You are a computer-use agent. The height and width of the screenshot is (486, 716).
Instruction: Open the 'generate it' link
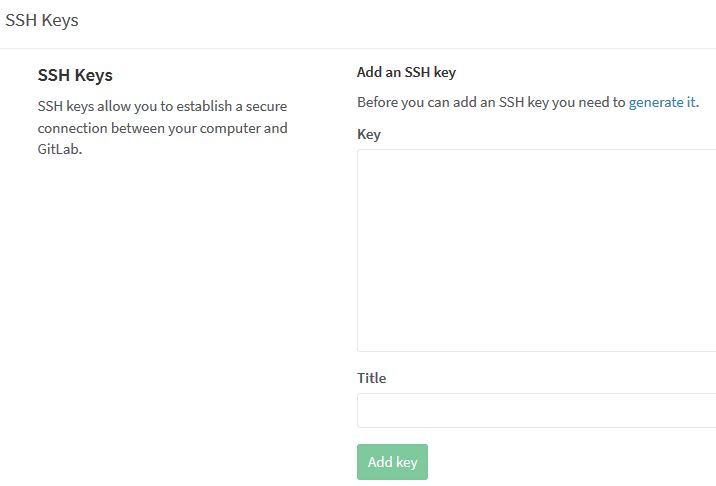click(662, 102)
